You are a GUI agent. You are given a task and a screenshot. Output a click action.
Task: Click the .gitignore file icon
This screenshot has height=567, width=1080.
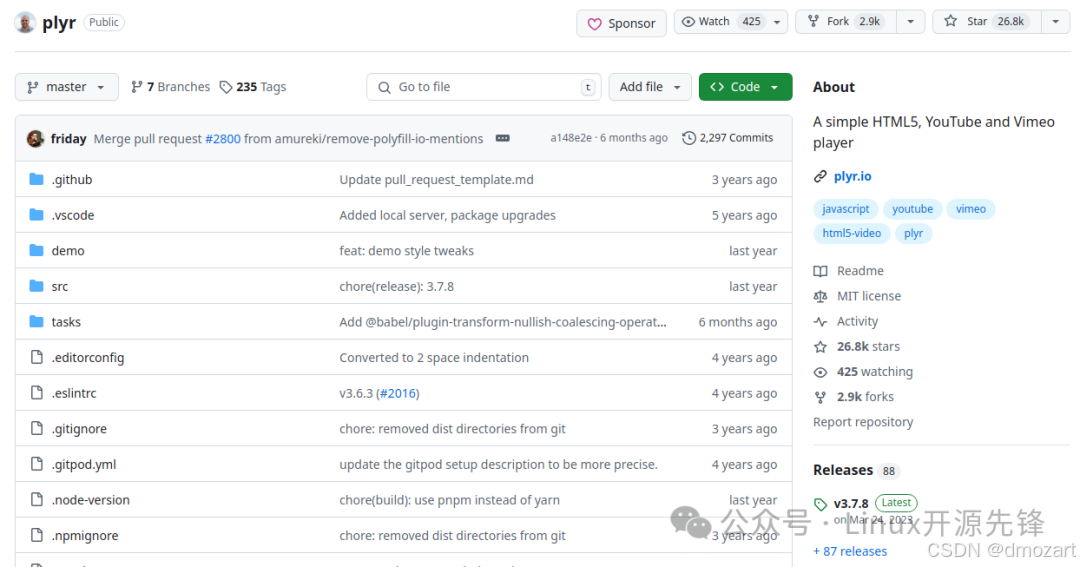37,429
